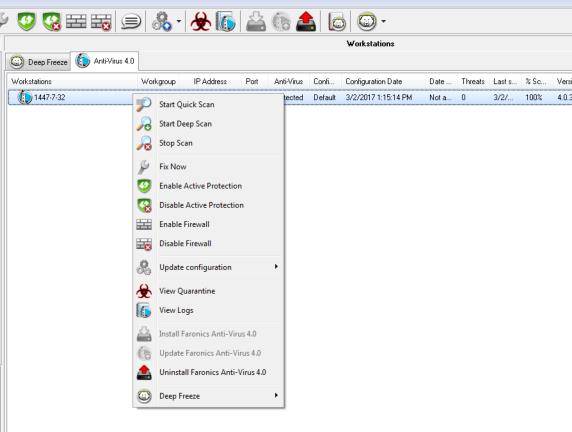The image size is (572, 432).
Task: Choose Stop Scan from context menu
Action: (x=208, y=143)
